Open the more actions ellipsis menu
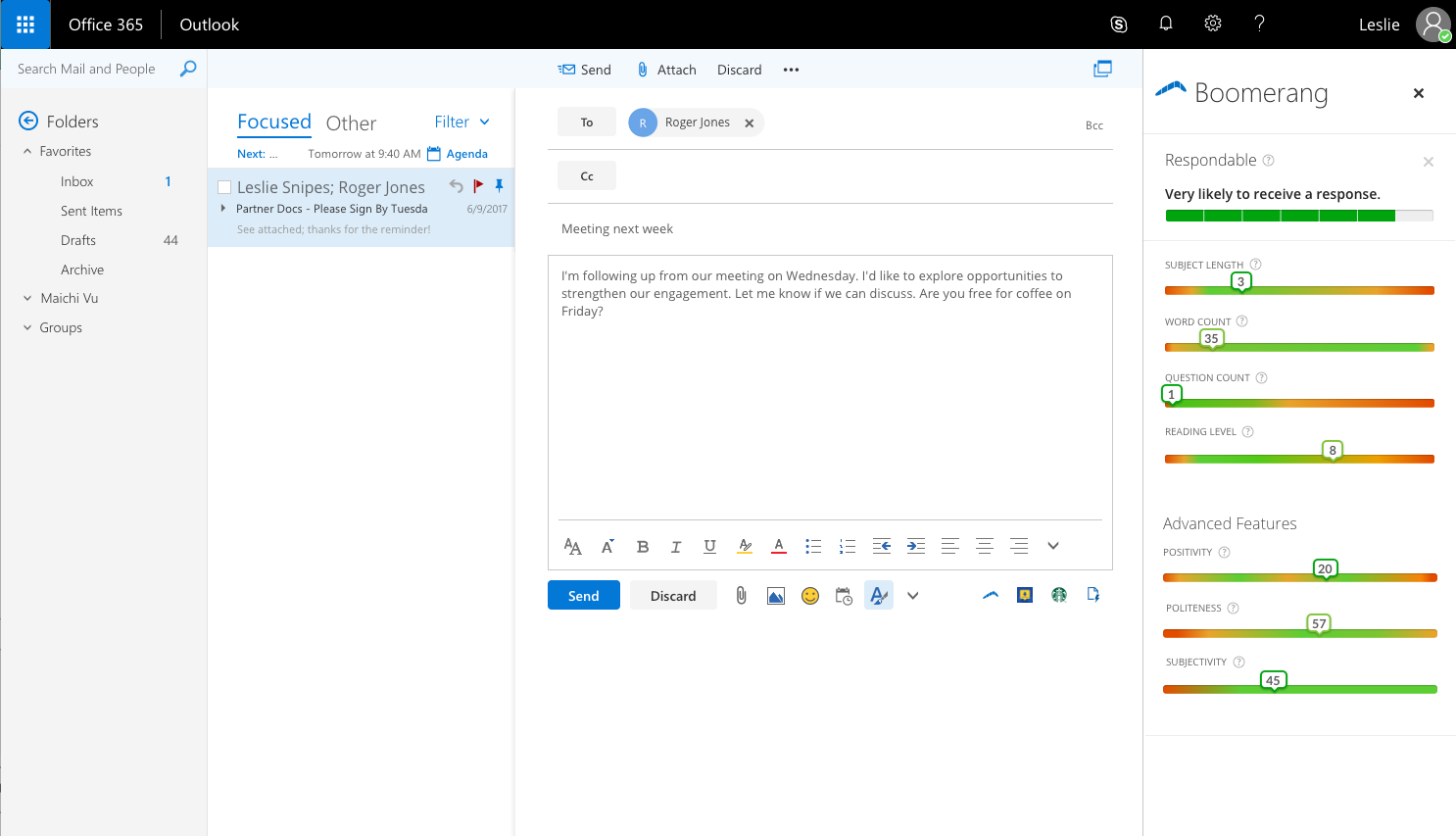This screenshot has width=1456, height=836. coord(792,70)
